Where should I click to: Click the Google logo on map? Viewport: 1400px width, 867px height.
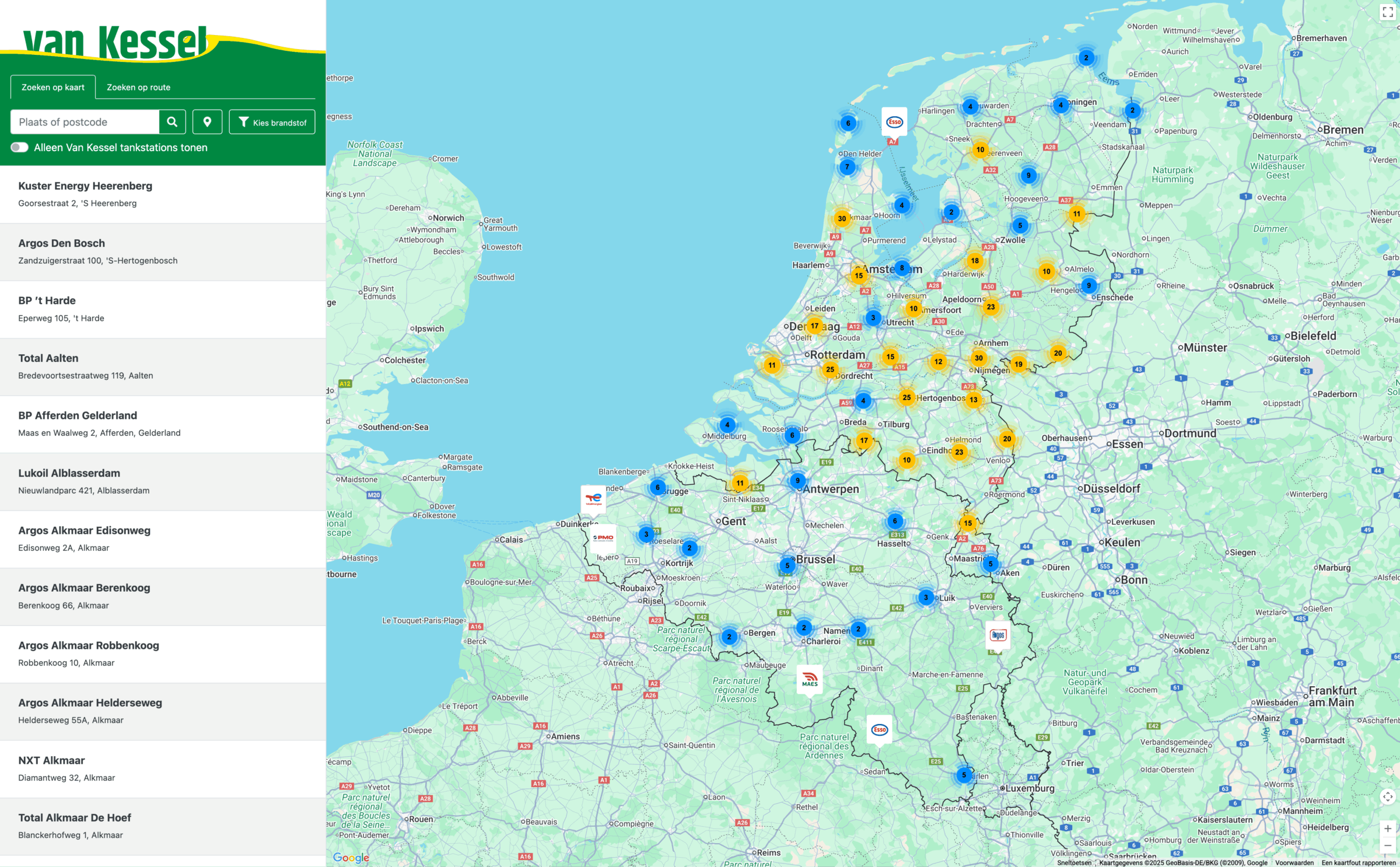point(351,857)
